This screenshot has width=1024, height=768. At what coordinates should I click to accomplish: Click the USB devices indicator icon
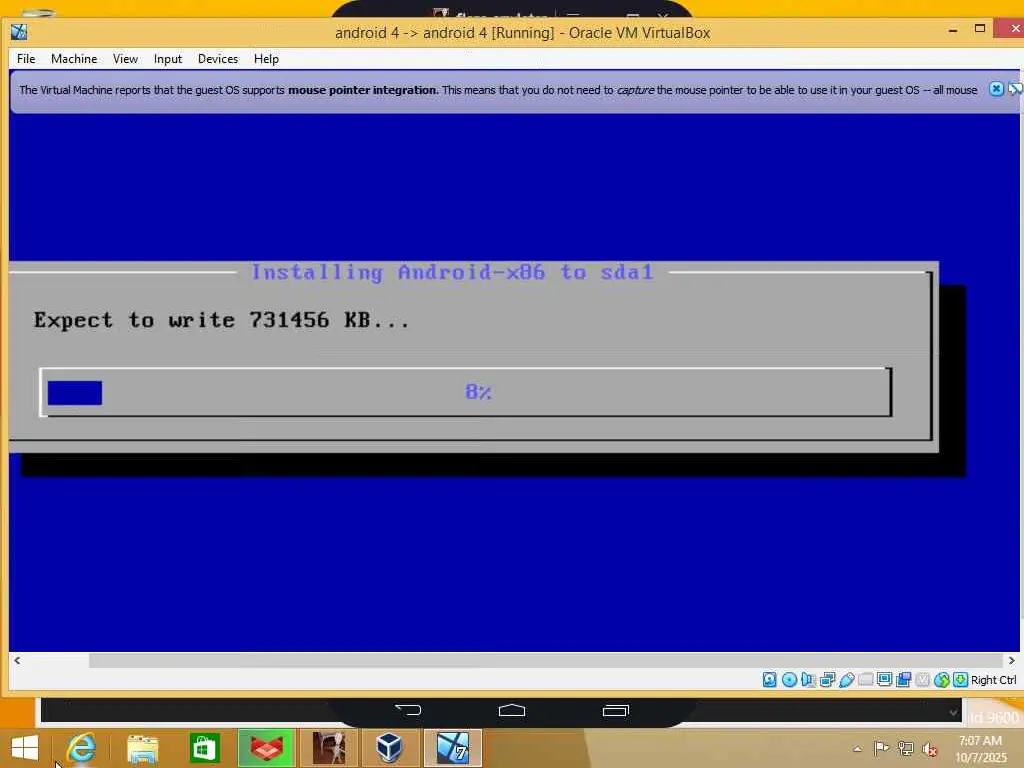(x=846, y=680)
